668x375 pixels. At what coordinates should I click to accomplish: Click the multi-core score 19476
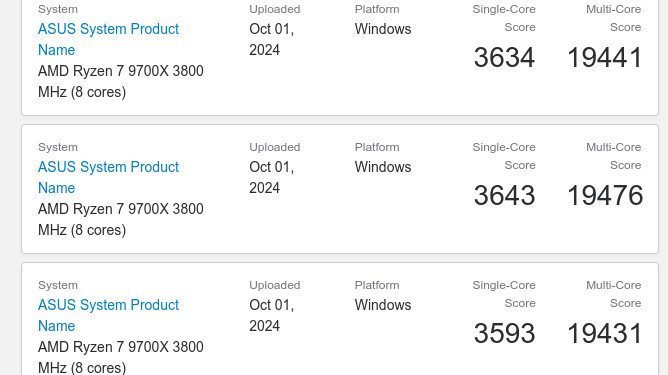605,195
